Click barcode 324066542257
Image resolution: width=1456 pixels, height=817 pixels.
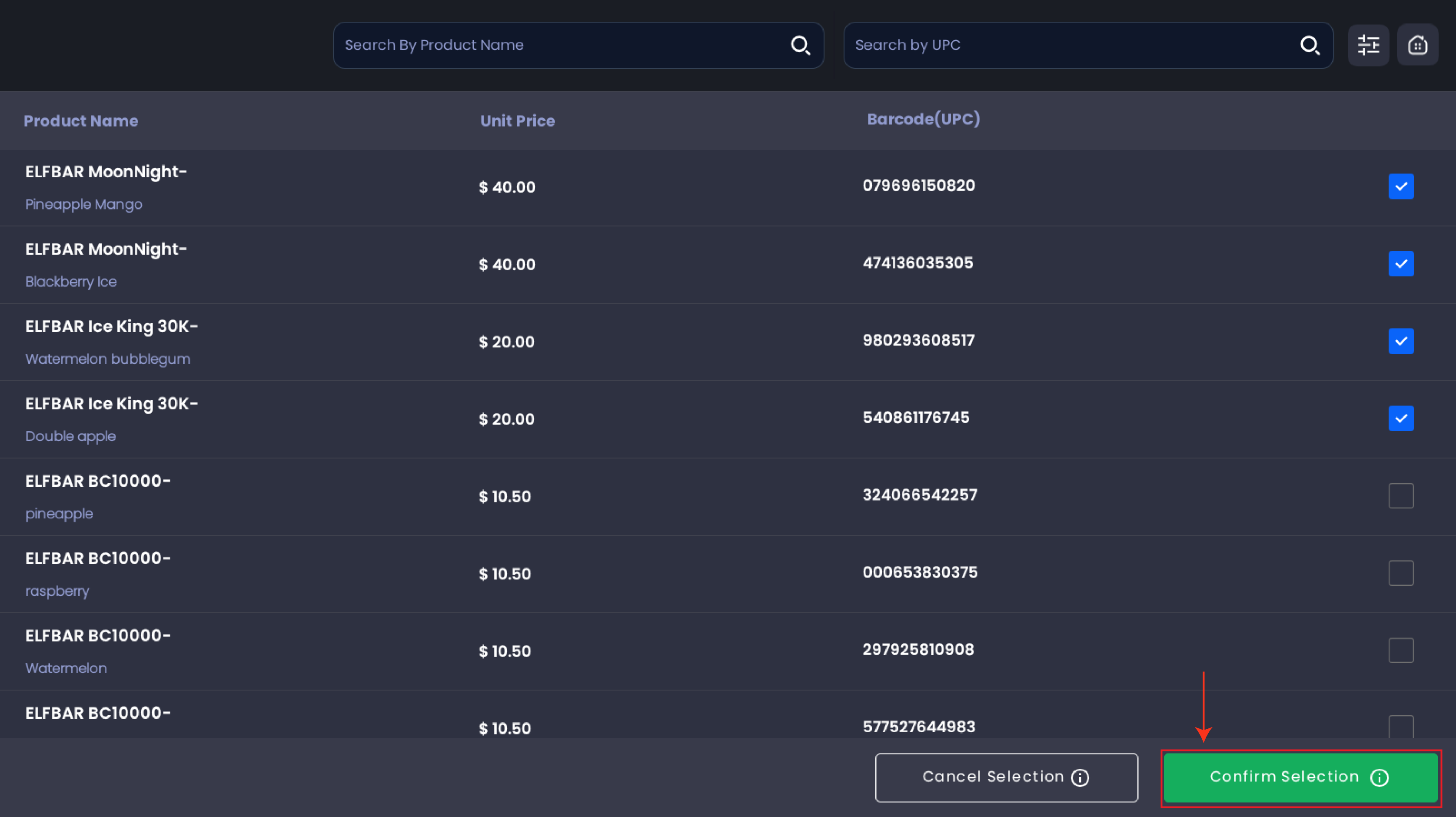(x=920, y=495)
